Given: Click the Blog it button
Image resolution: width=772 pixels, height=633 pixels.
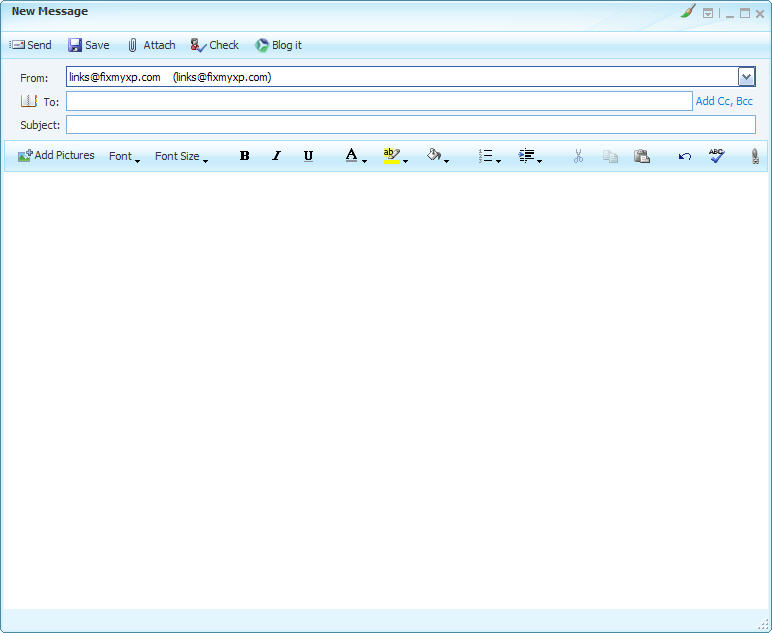Looking at the screenshot, I should point(278,45).
